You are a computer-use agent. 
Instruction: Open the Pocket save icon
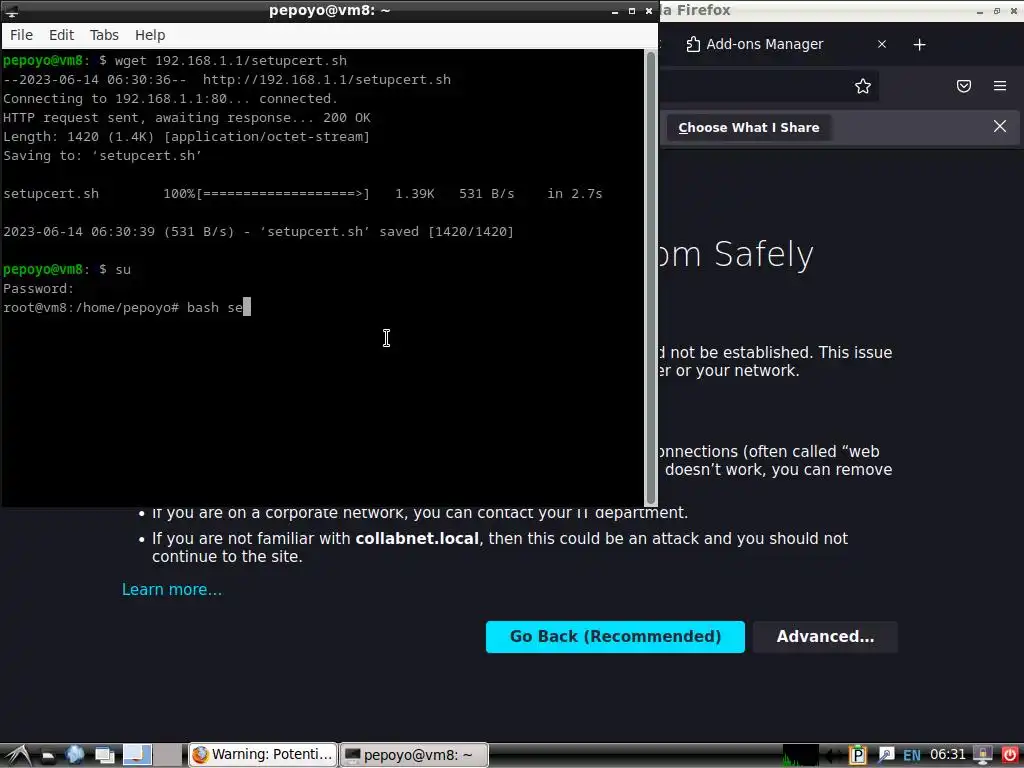[x=963, y=86]
